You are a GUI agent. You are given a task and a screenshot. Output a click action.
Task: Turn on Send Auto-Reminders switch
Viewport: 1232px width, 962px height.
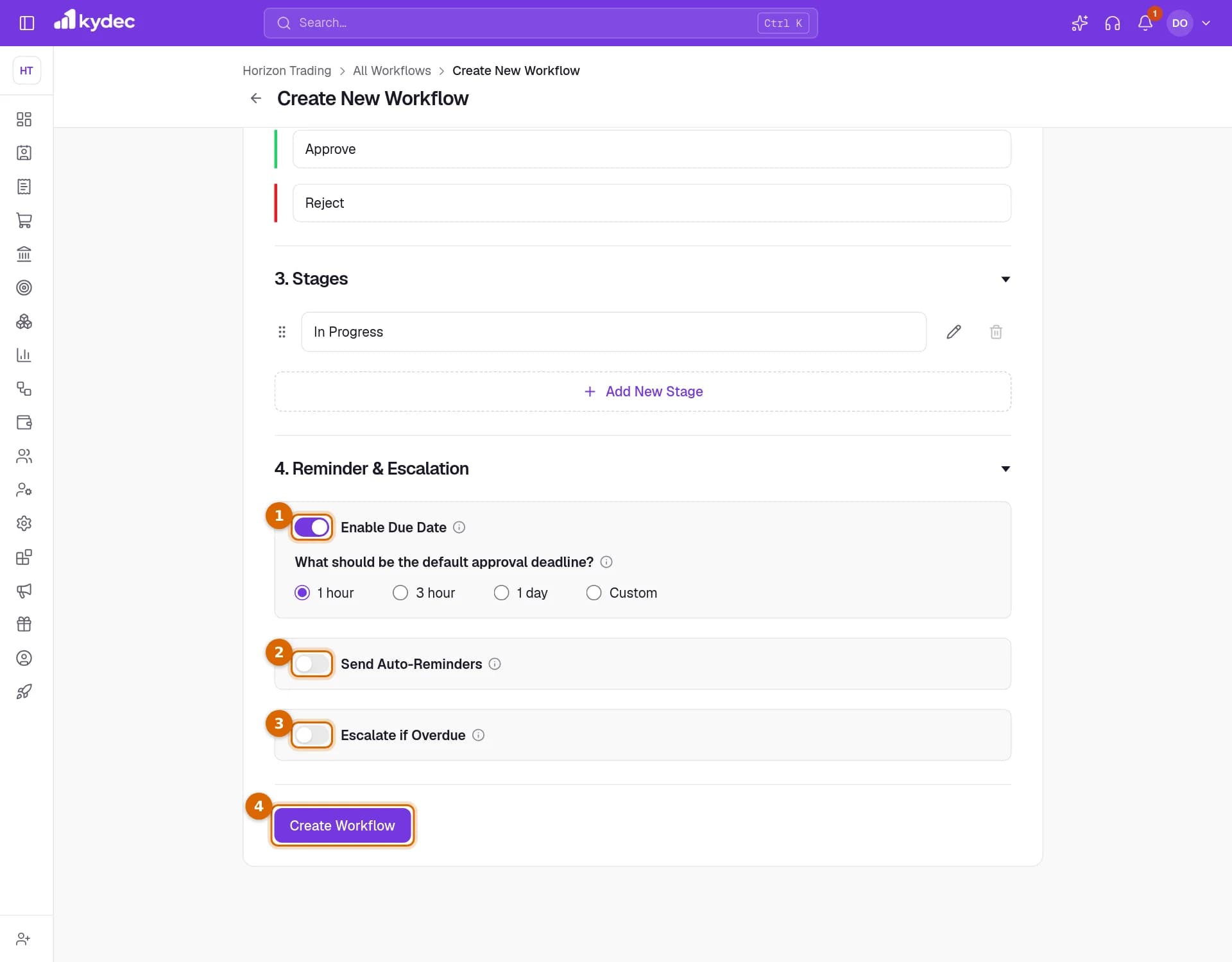point(312,664)
